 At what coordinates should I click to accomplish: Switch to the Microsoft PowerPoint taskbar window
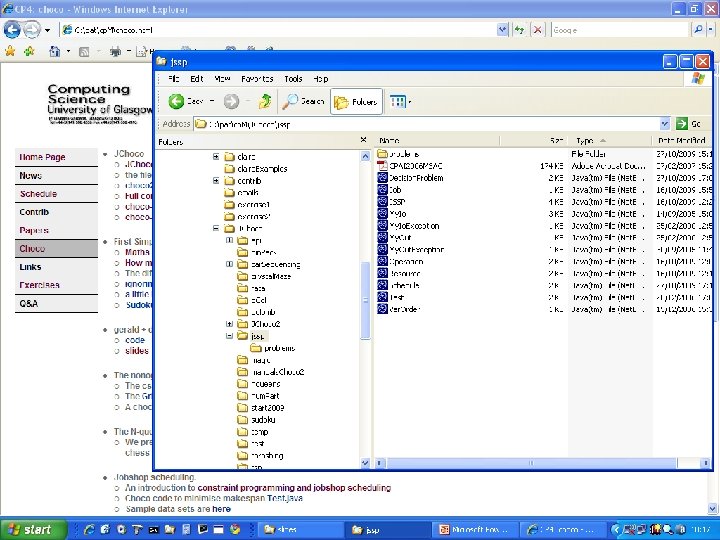coord(477,529)
